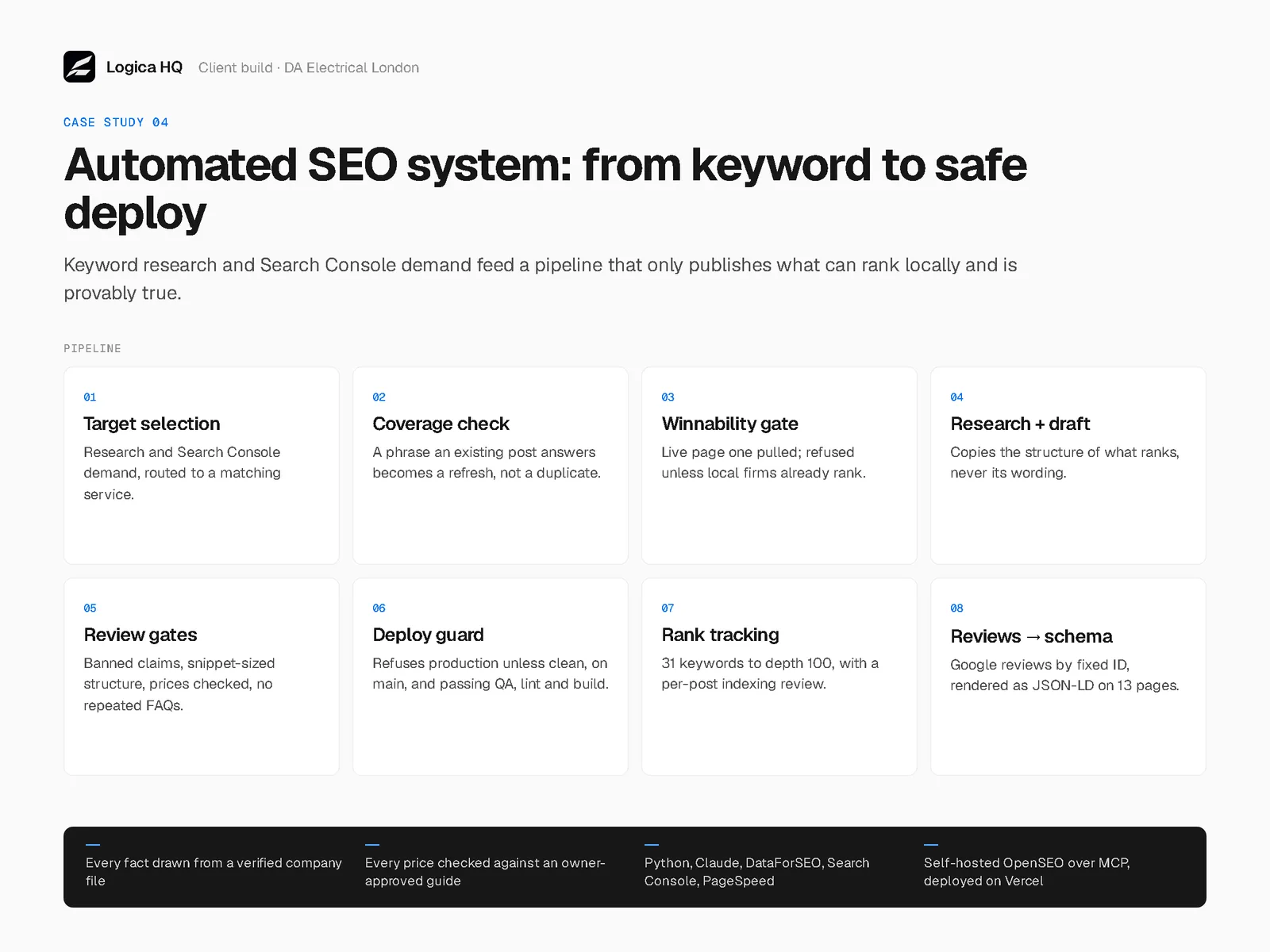This screenshot has width=1270, height=952.
Task: Click step number 07
Action: [668, 608]
